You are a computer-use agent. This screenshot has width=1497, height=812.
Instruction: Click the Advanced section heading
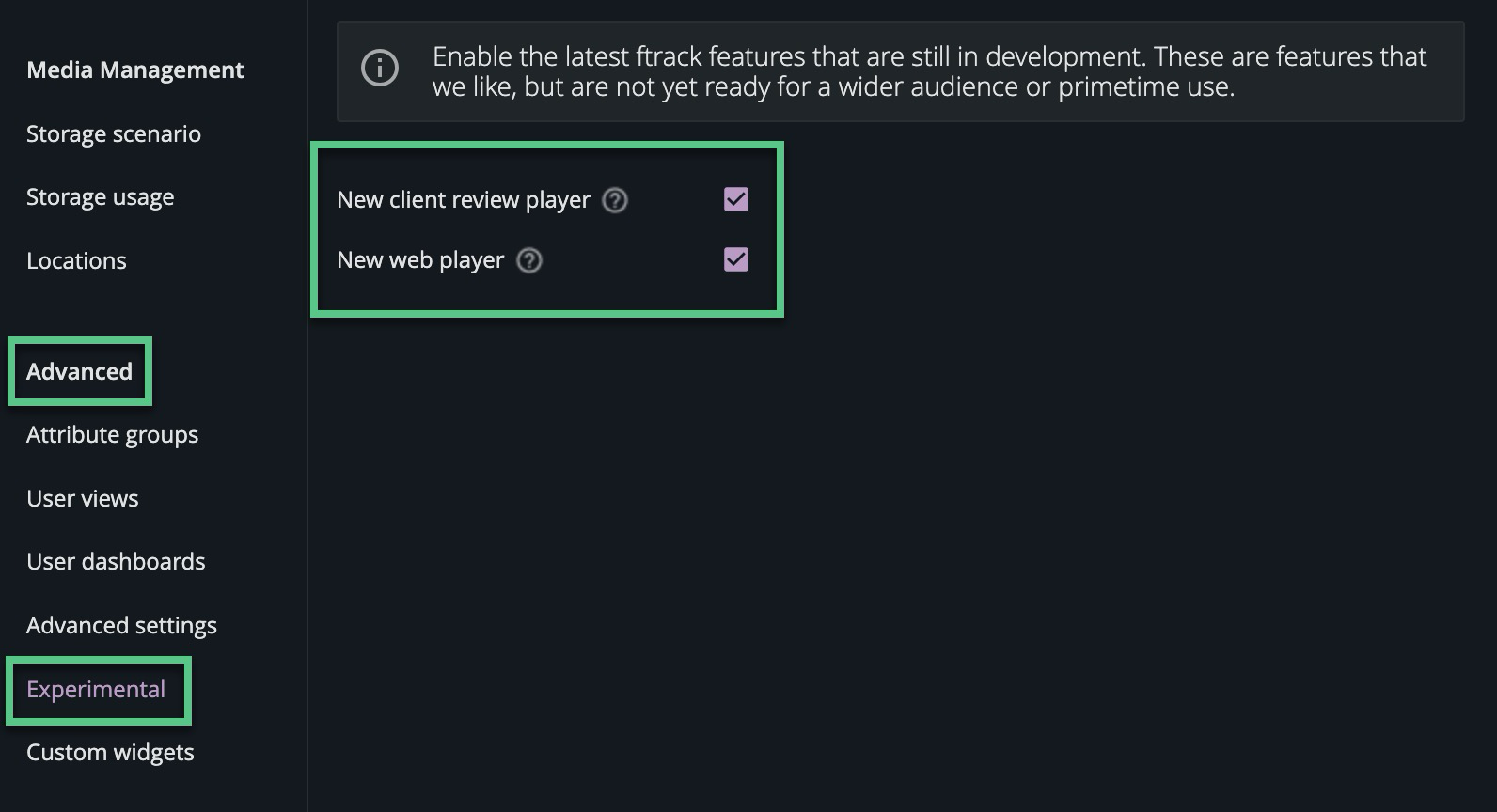tap(80, 372)
